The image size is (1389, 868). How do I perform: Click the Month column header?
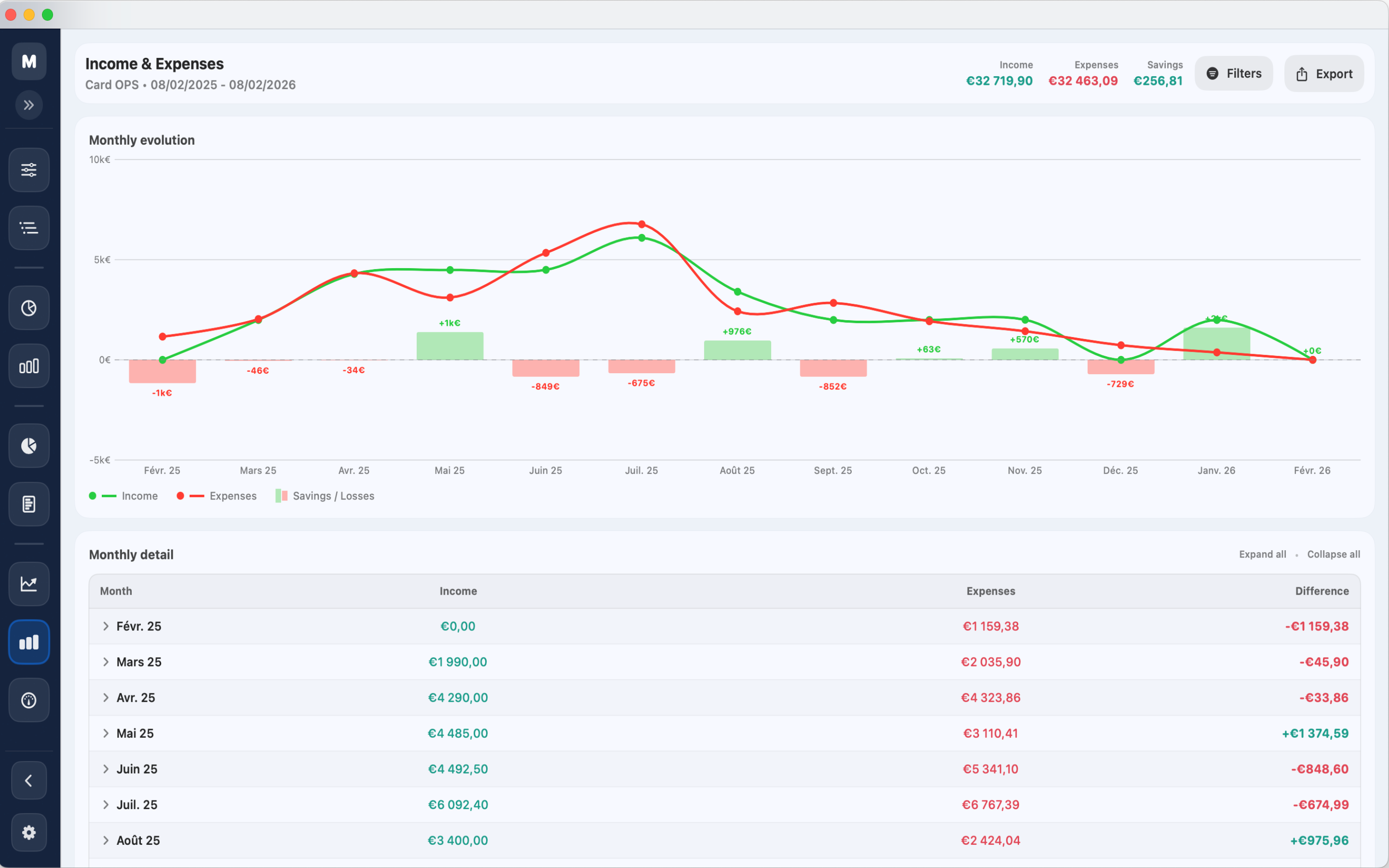click(116, 591)
